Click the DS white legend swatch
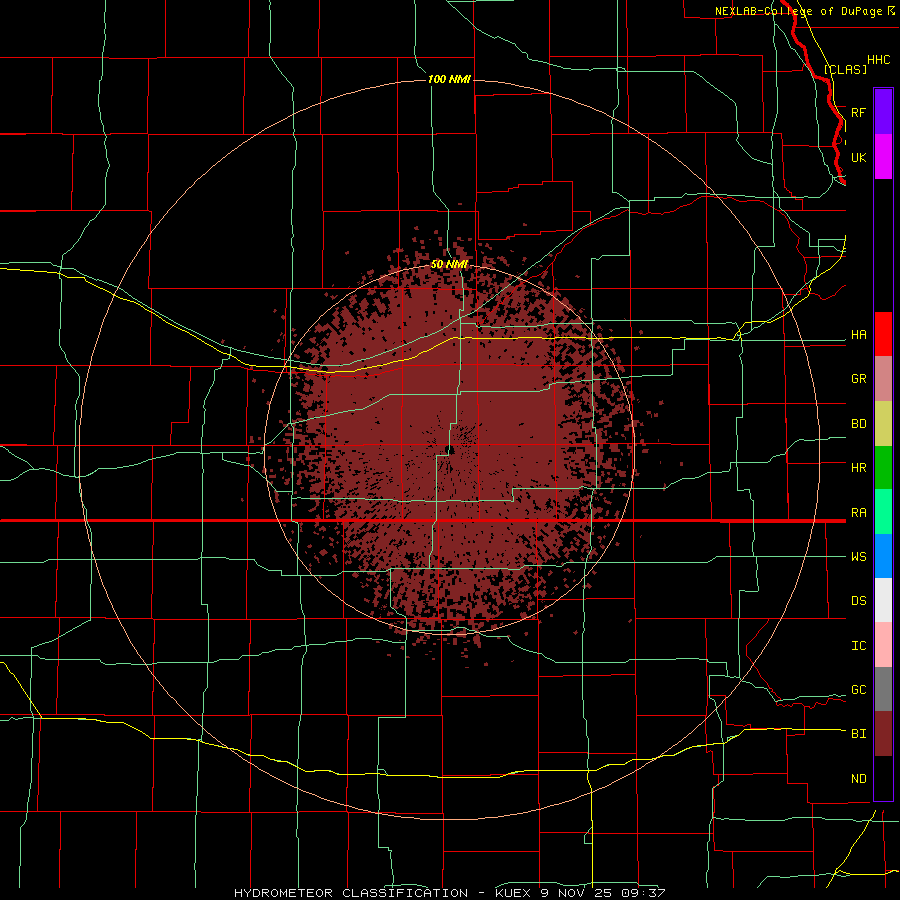 [883, 600]
